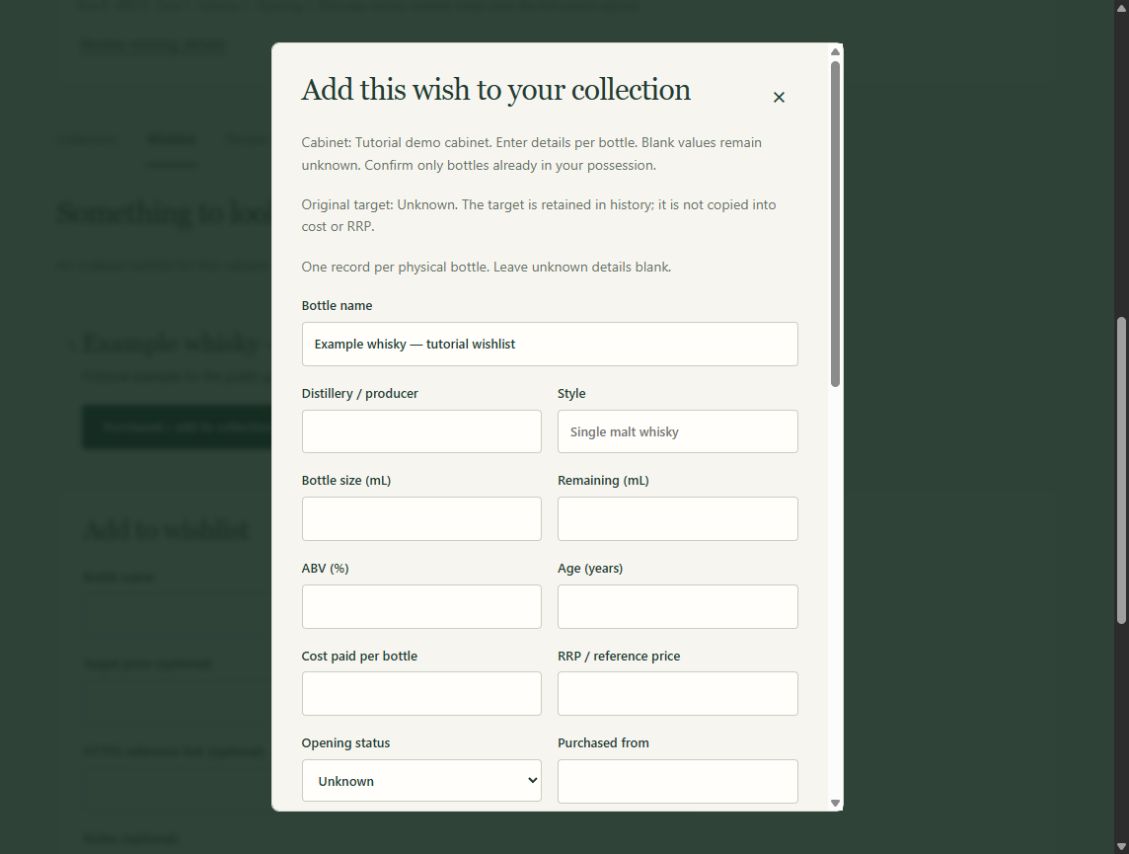
Task: Click the dialog heading text
Action: (x=495, y=90)
